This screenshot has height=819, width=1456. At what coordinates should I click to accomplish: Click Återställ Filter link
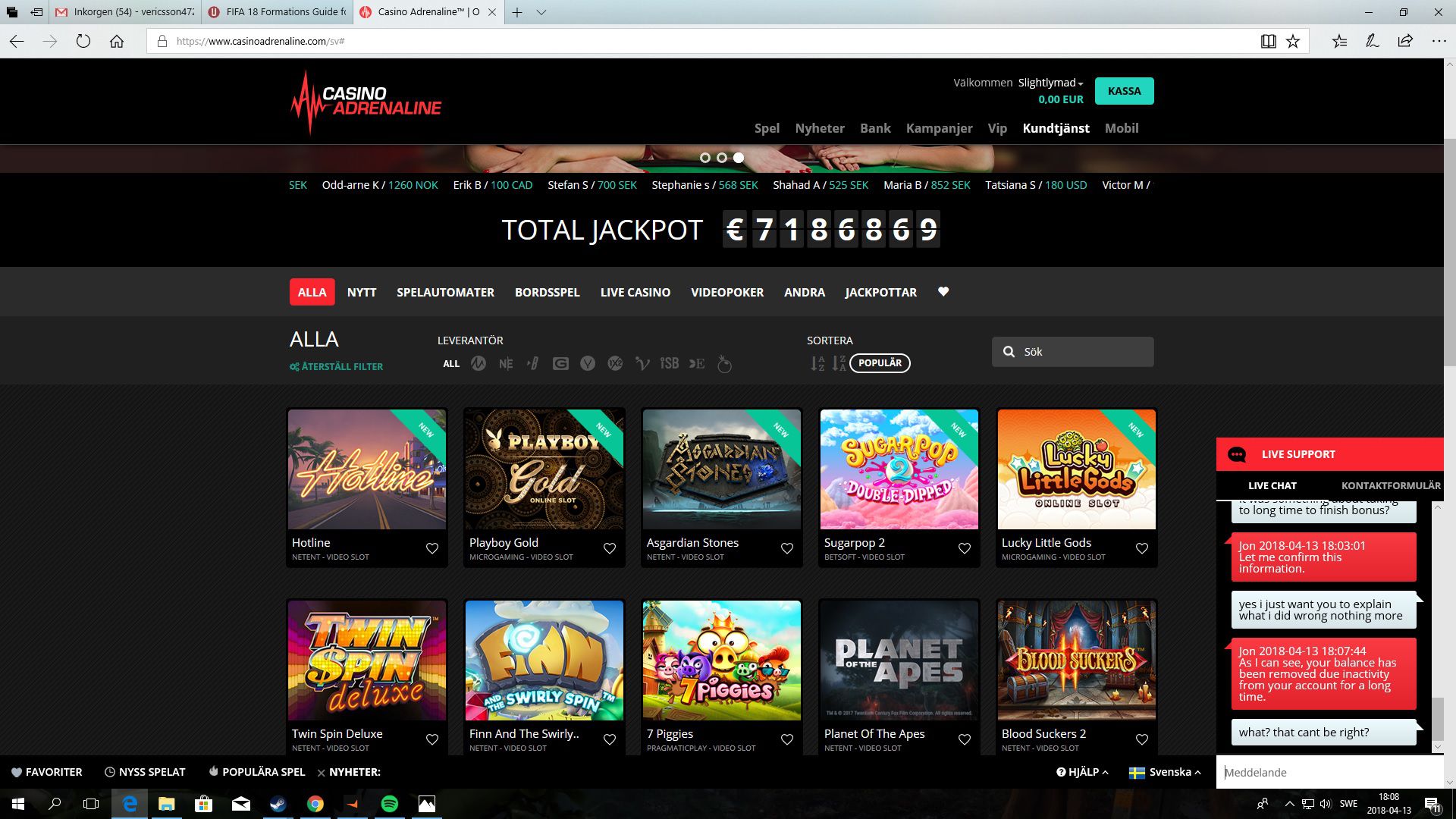336,366
